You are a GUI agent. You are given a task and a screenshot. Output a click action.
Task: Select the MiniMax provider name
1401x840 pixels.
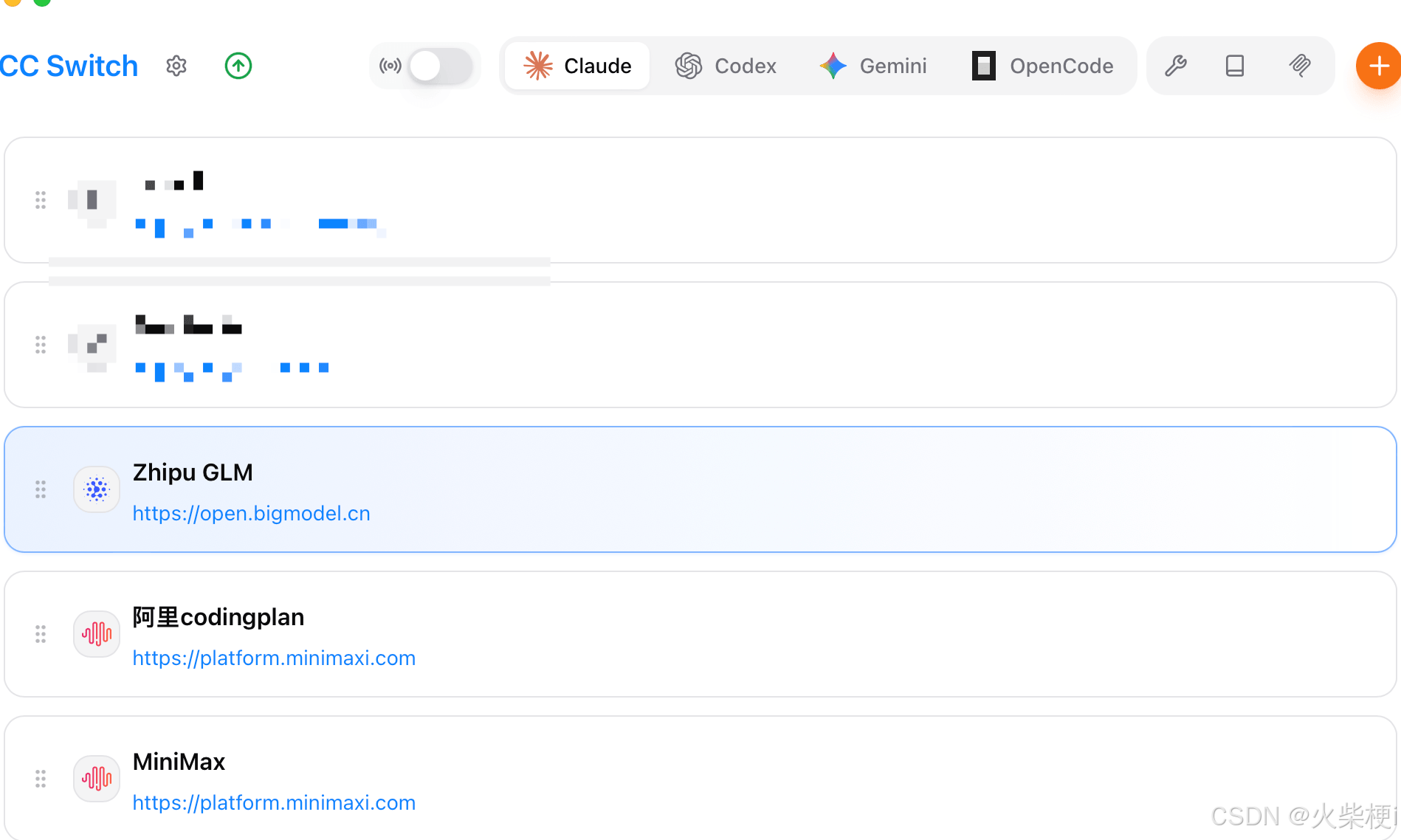coord(179,762)
